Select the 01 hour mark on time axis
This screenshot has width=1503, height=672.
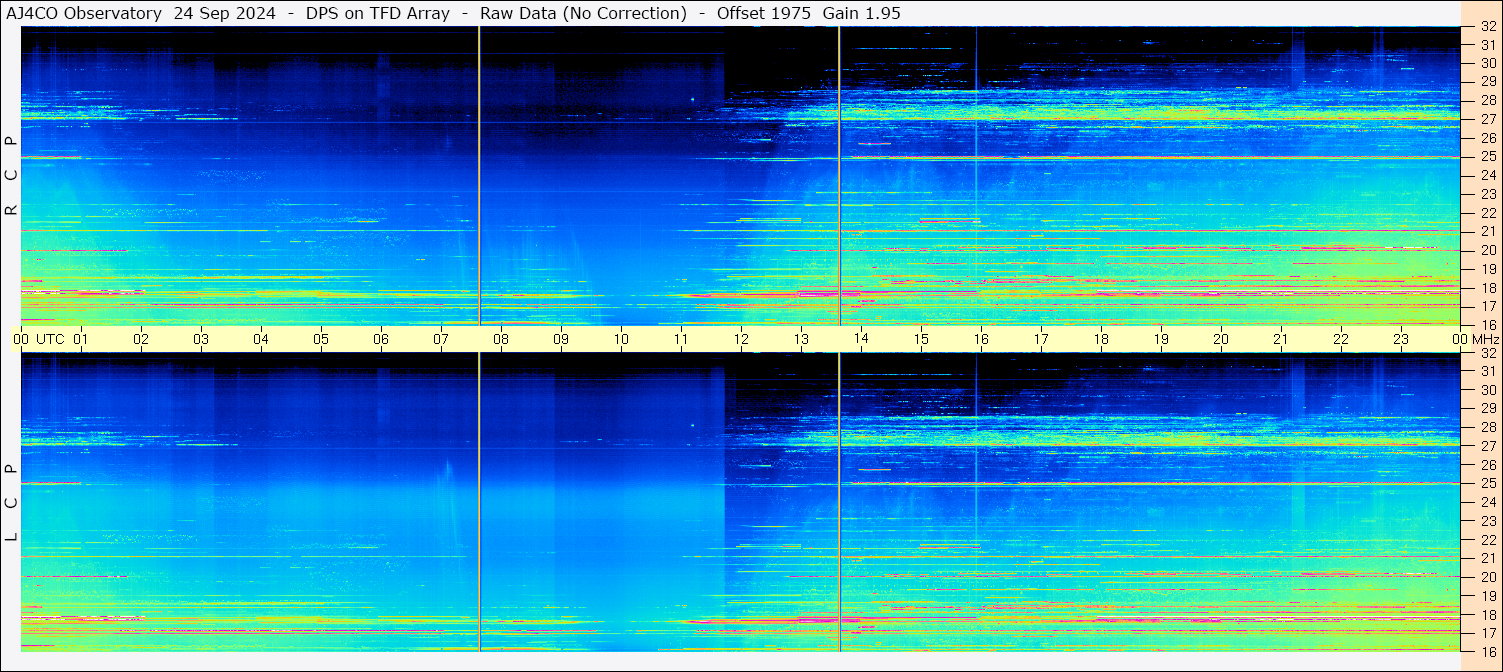pyautogui.click(x=81, y=339)
